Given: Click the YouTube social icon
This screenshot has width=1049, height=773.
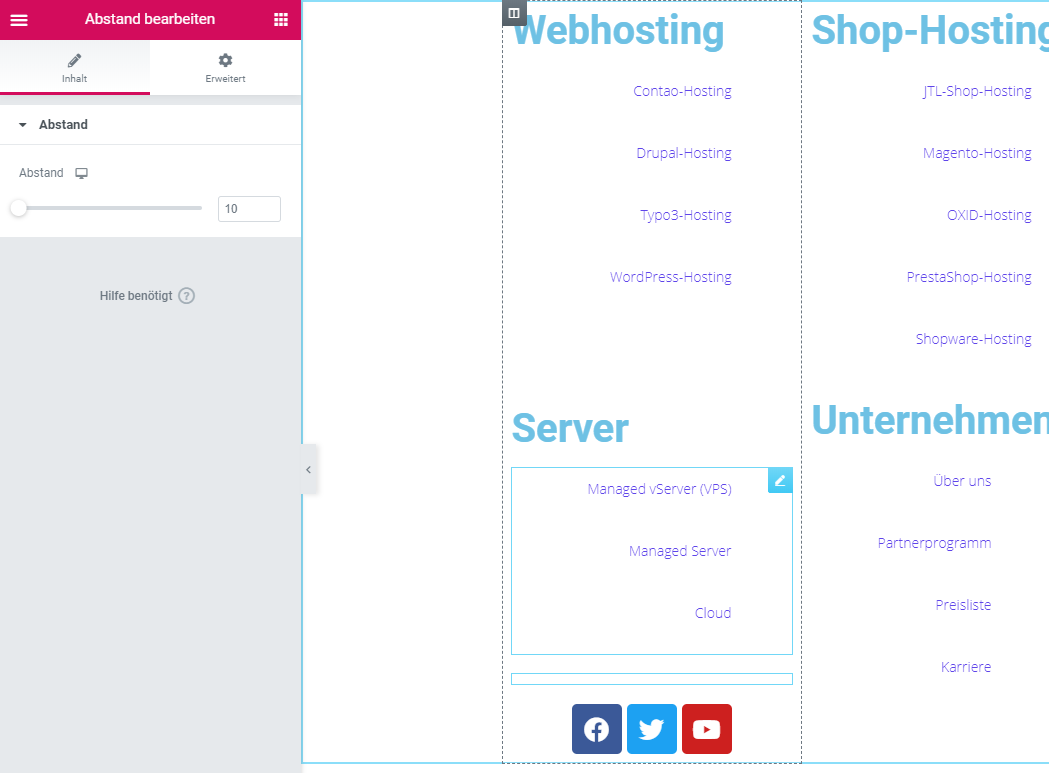Looking at the screenshot, I should pyautogui.click(x=707, y=729).
